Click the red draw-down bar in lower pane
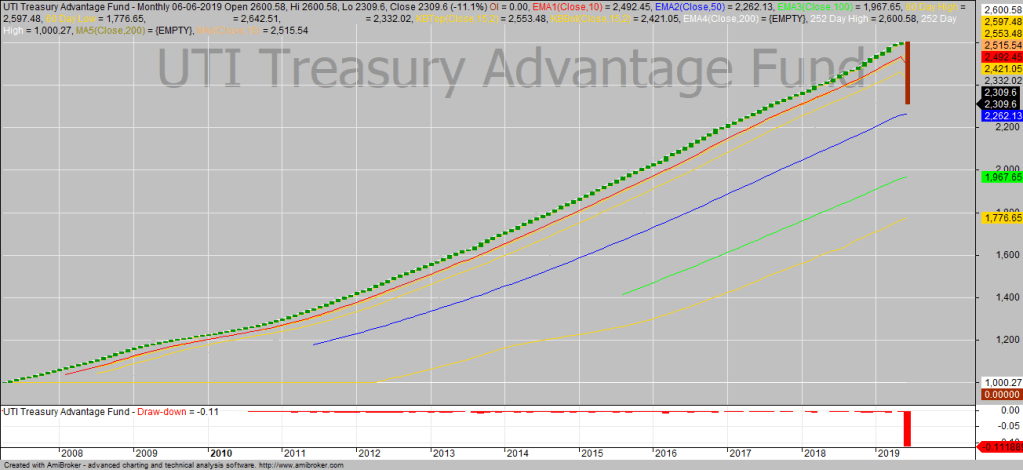Viewport: 1023px width, 470px height. 909,428
